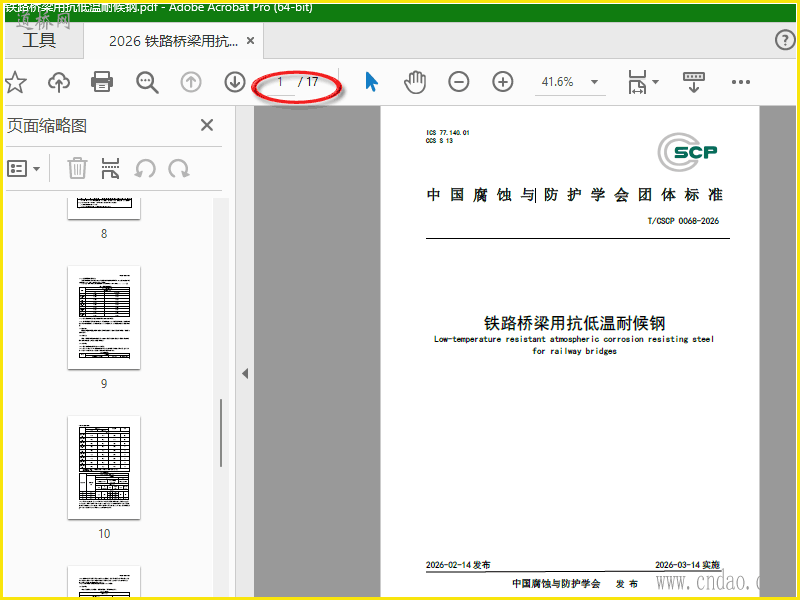Click the ICS 77.140.01 code text
Image resolution: width=800 pixels, height=600 pixels.
tap(447, 133)
